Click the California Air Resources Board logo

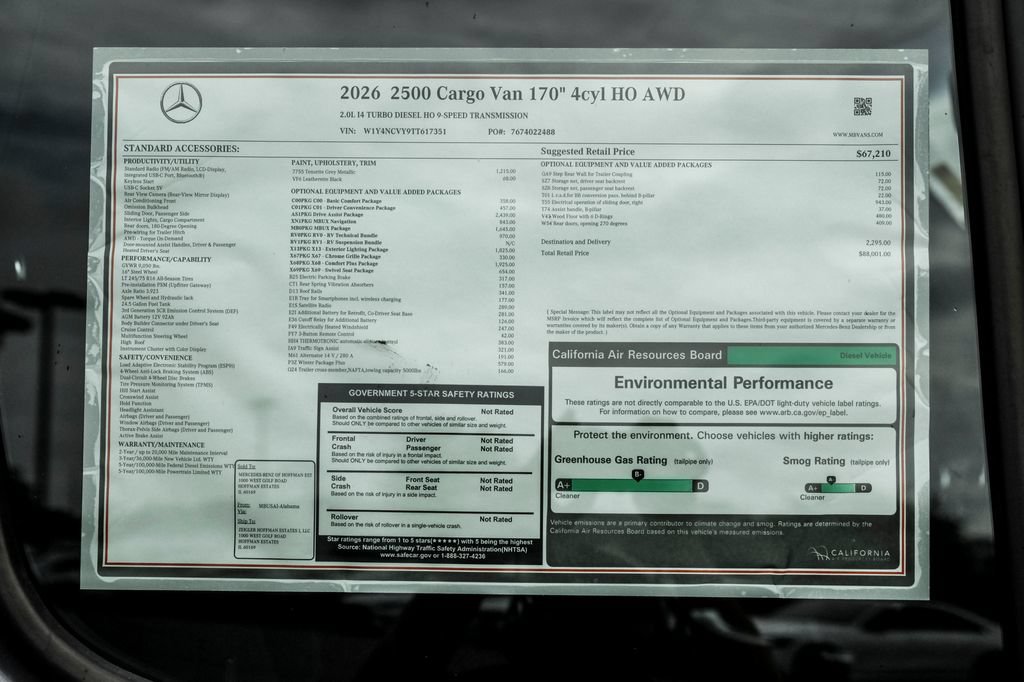(x=848, y=555)
